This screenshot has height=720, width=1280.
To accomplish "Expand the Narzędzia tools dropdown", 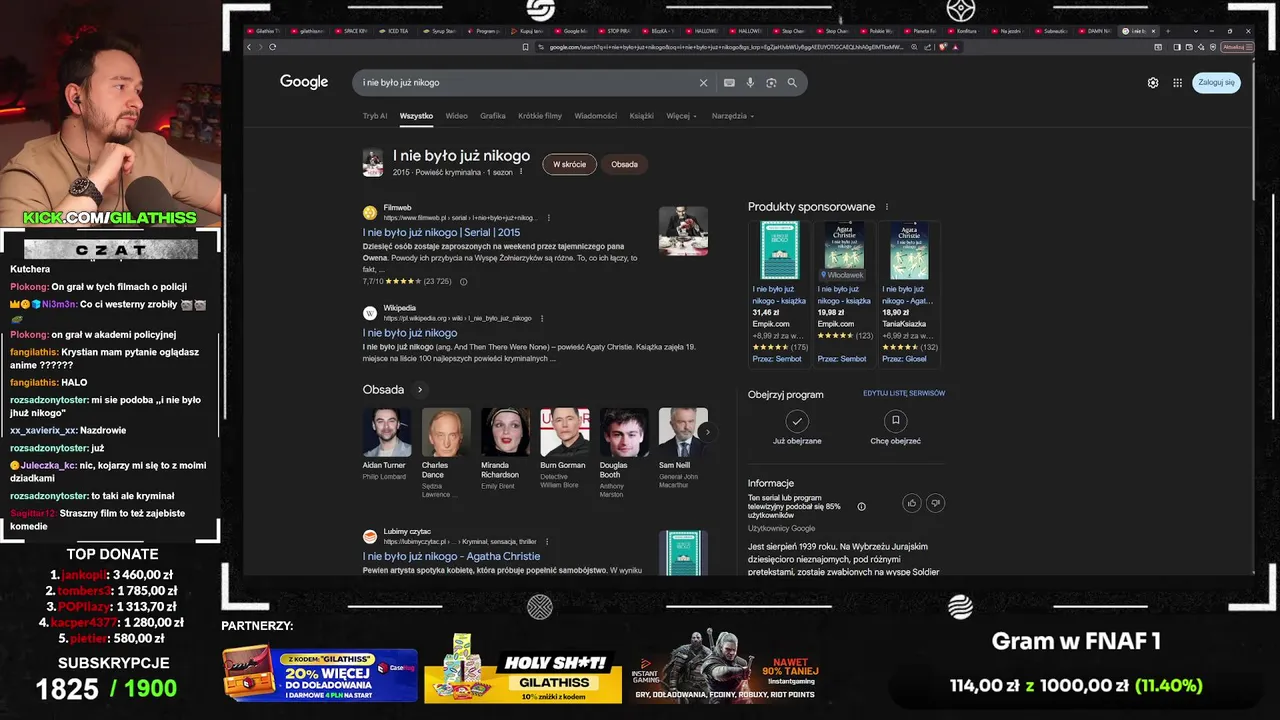I will pos(732,116).
